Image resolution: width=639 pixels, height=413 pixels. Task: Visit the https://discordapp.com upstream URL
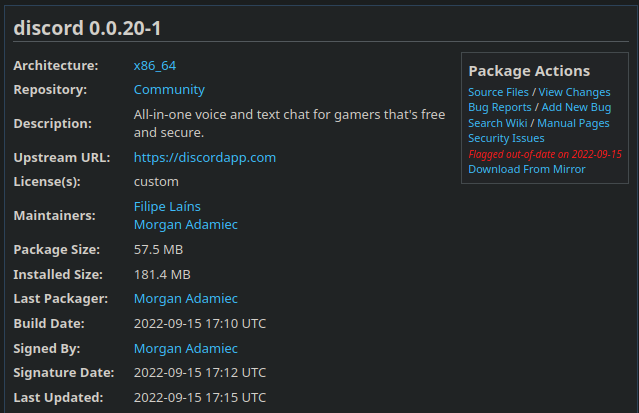click(x=205, y=157)
